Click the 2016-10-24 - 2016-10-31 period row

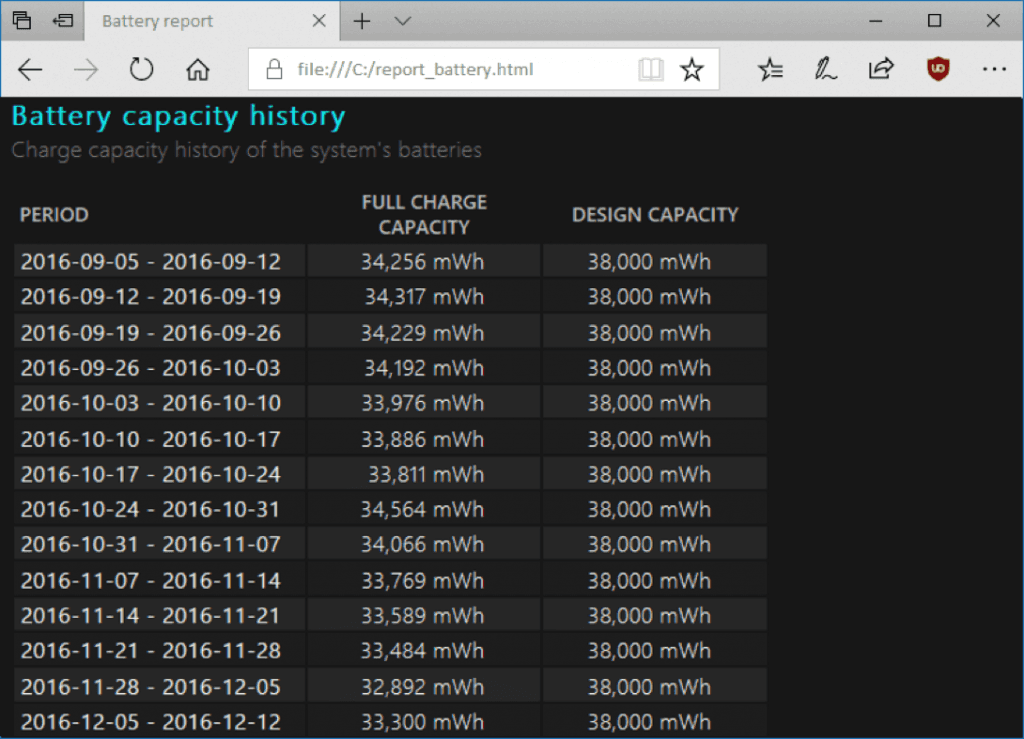[151, 509]
